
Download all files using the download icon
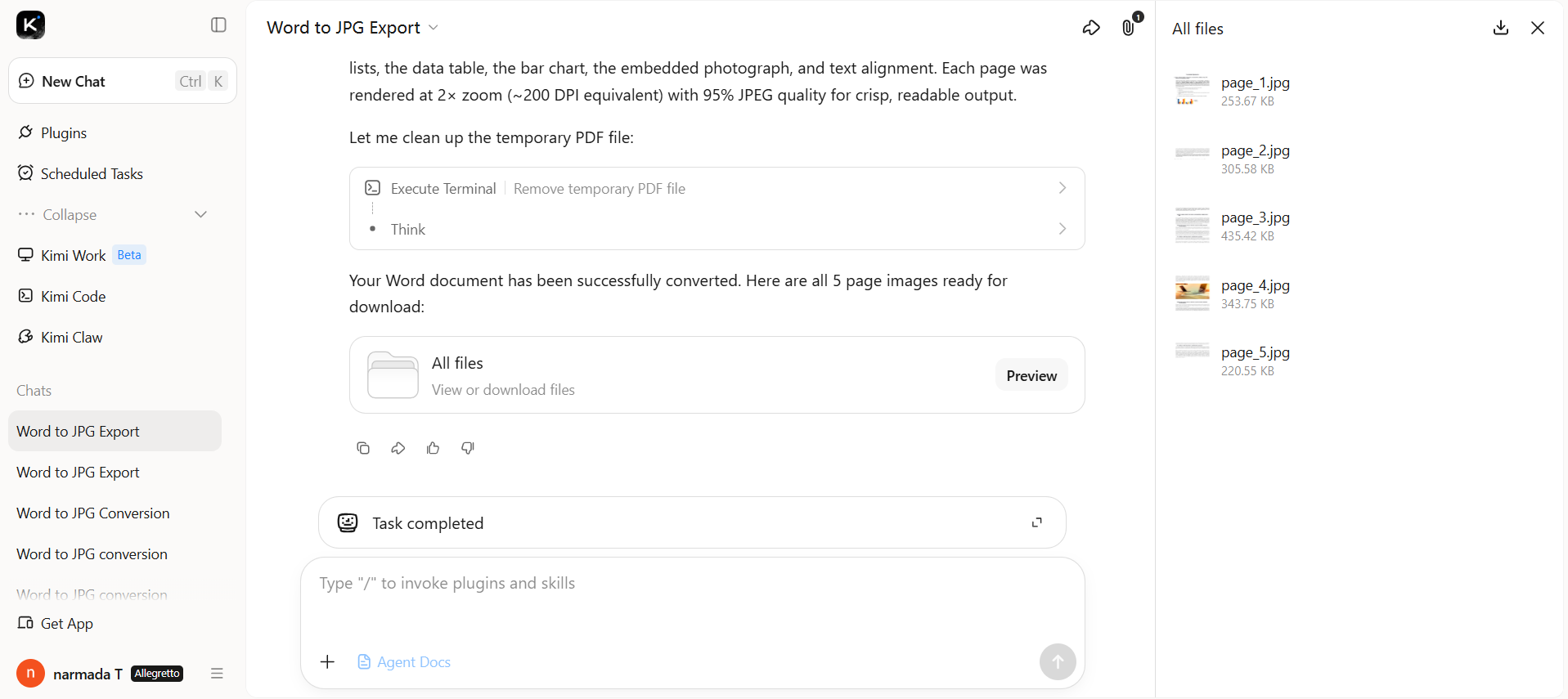[x=1501, y=28]
